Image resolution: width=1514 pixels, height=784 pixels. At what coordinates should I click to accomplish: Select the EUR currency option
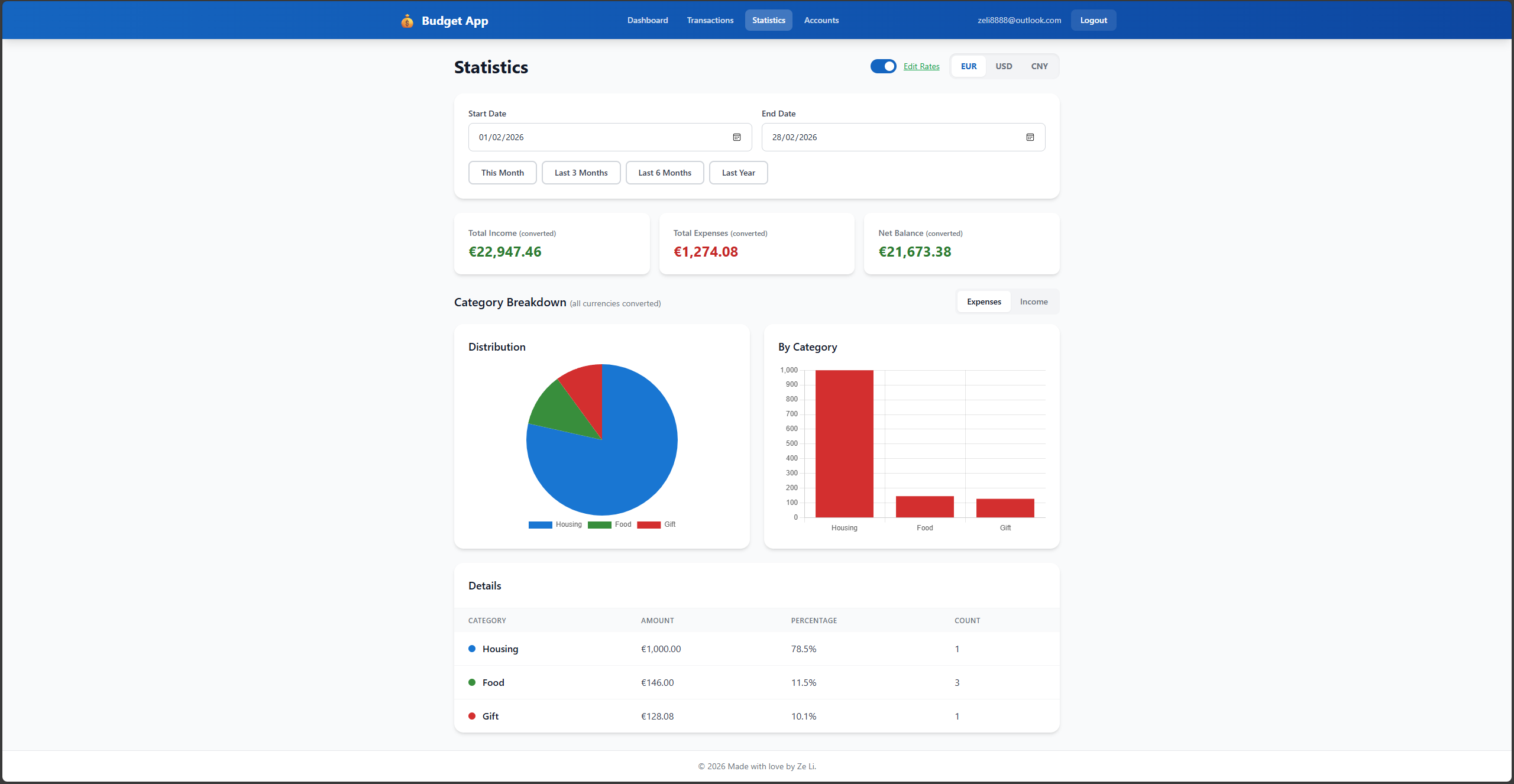[969, 66]
